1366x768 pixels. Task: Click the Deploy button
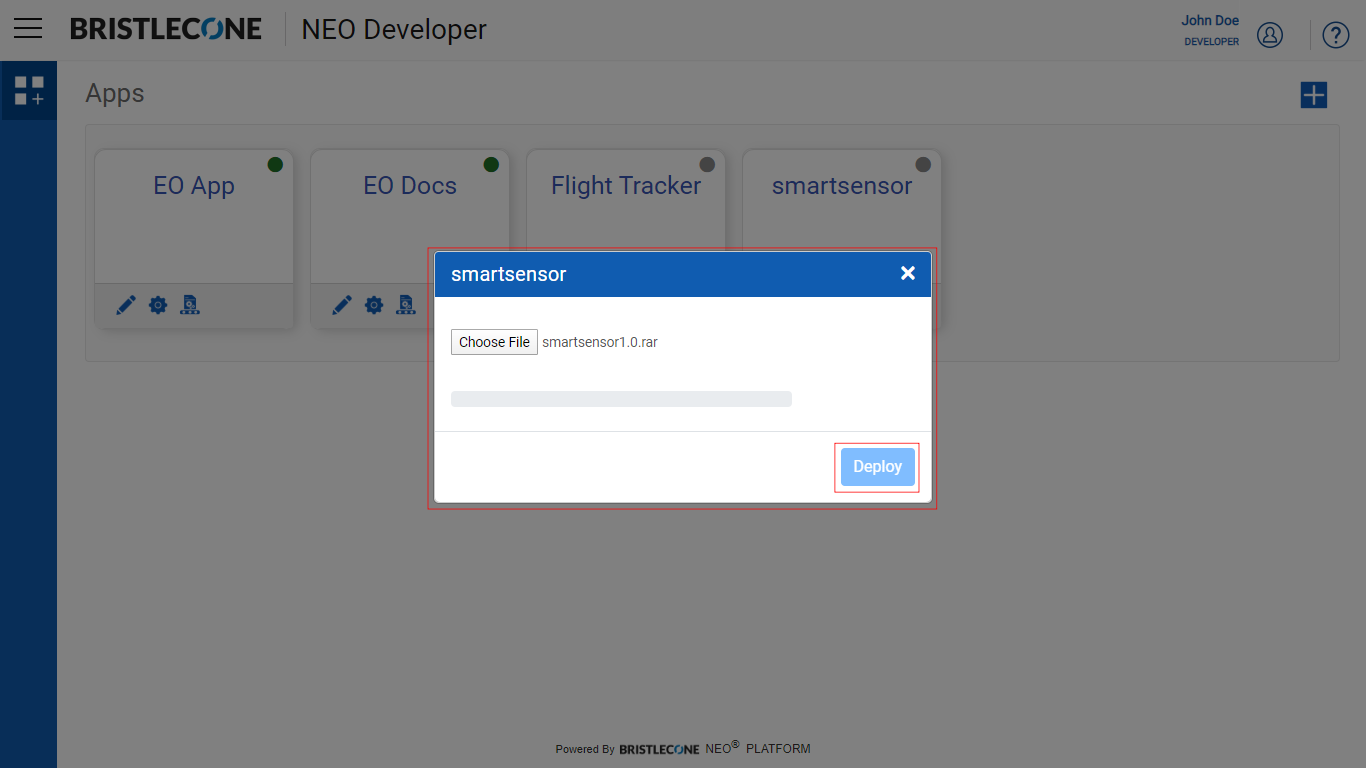(878, 467)
